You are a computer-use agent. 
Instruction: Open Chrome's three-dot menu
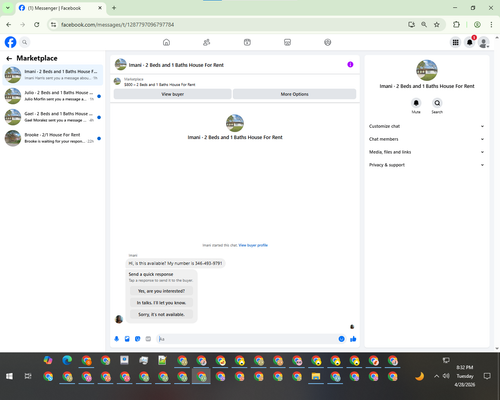[491, 25]
